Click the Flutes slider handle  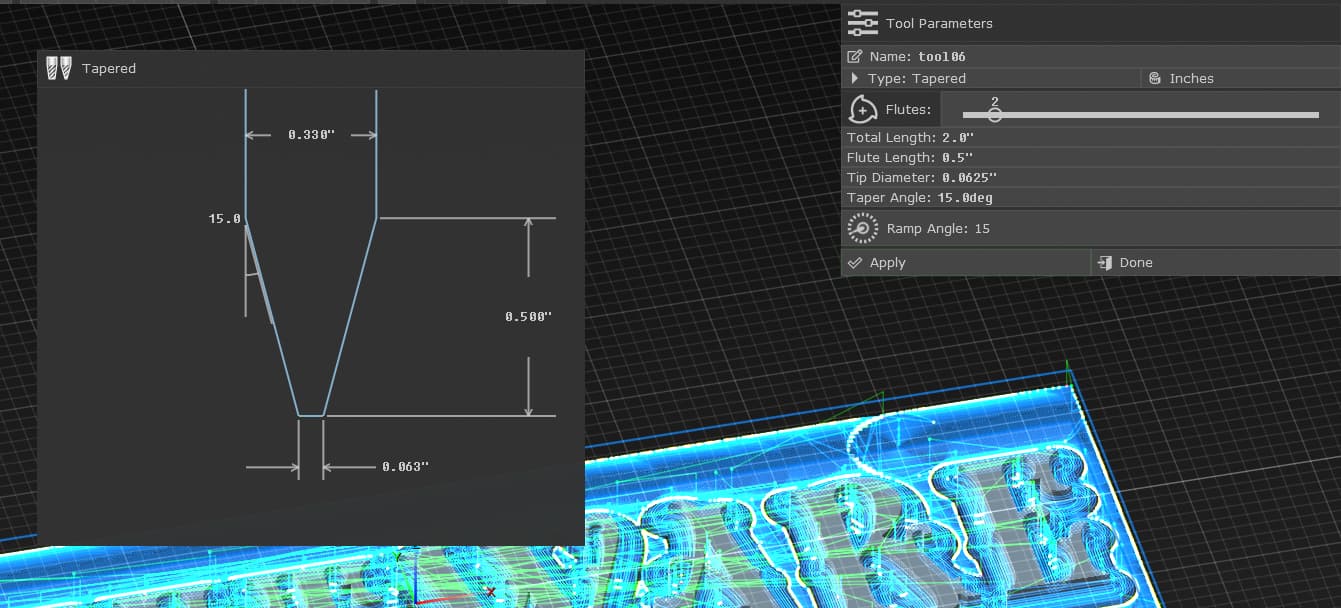[994, 115]
